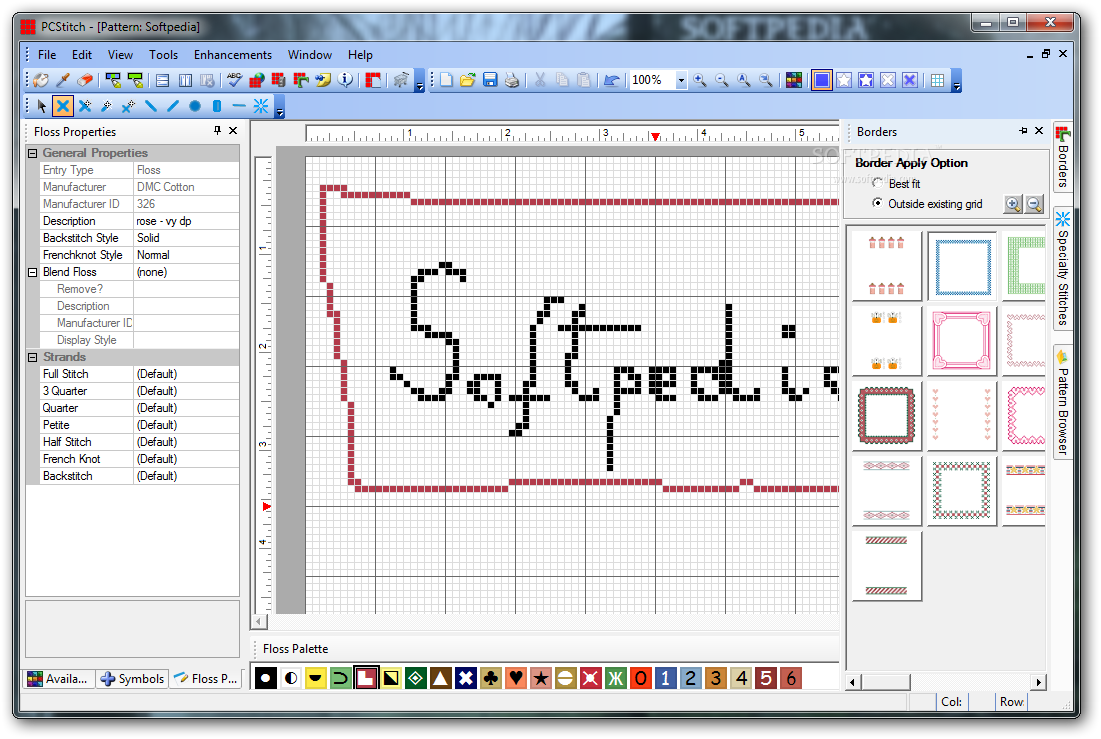
Task: Open the View menu
Action: [x=120, y=55]
